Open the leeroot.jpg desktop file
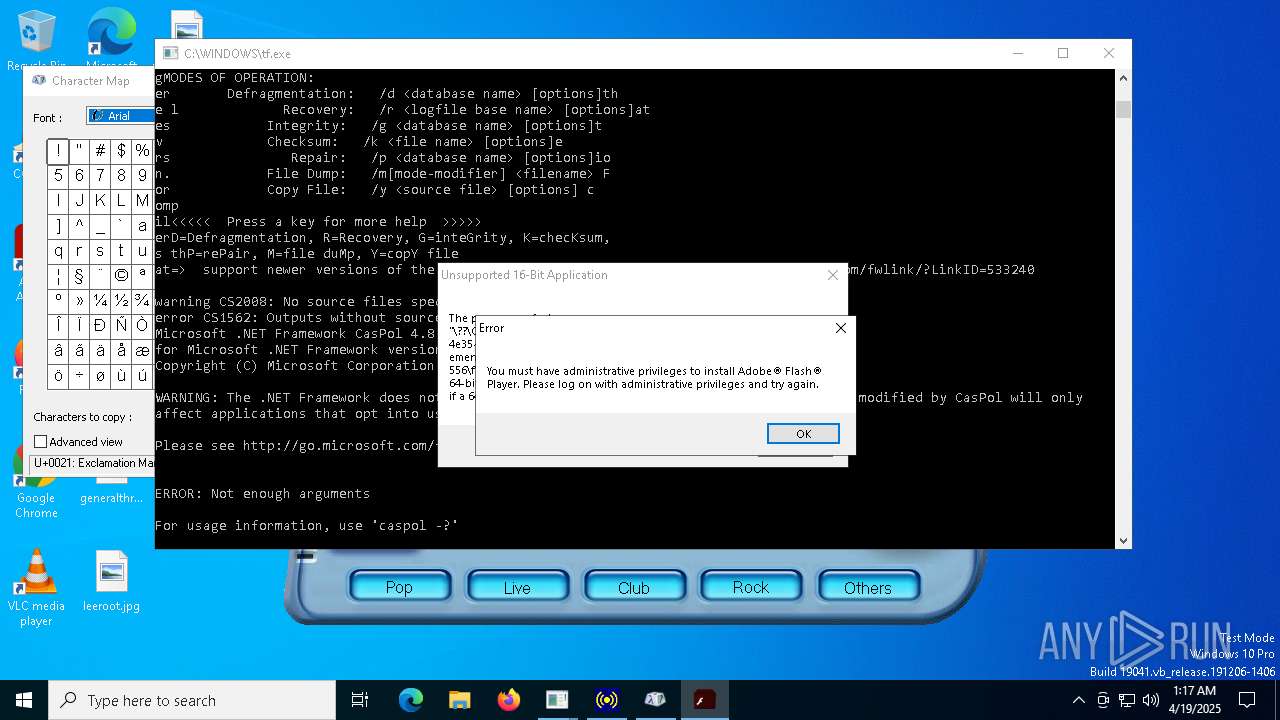The image size is (1280, 720). coord(111,581)
